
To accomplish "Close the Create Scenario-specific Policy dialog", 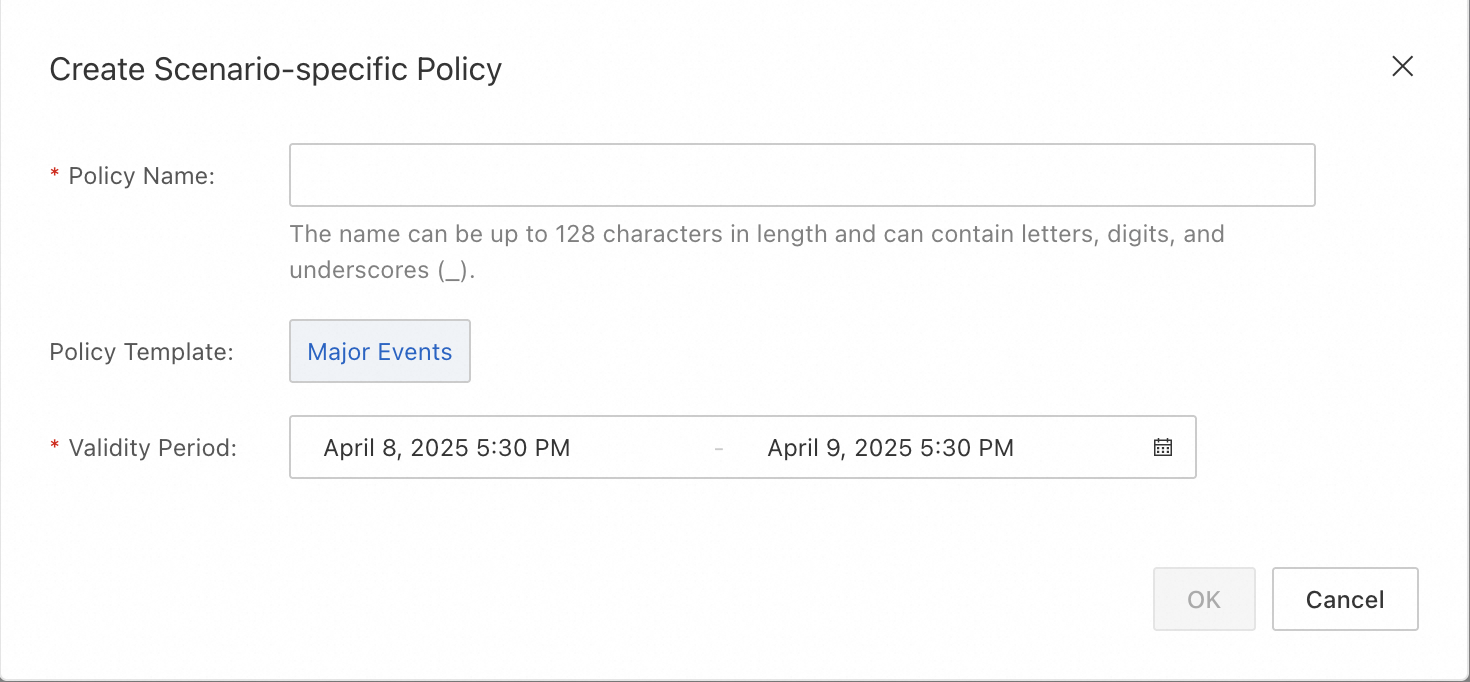I will pos(1402,67).
